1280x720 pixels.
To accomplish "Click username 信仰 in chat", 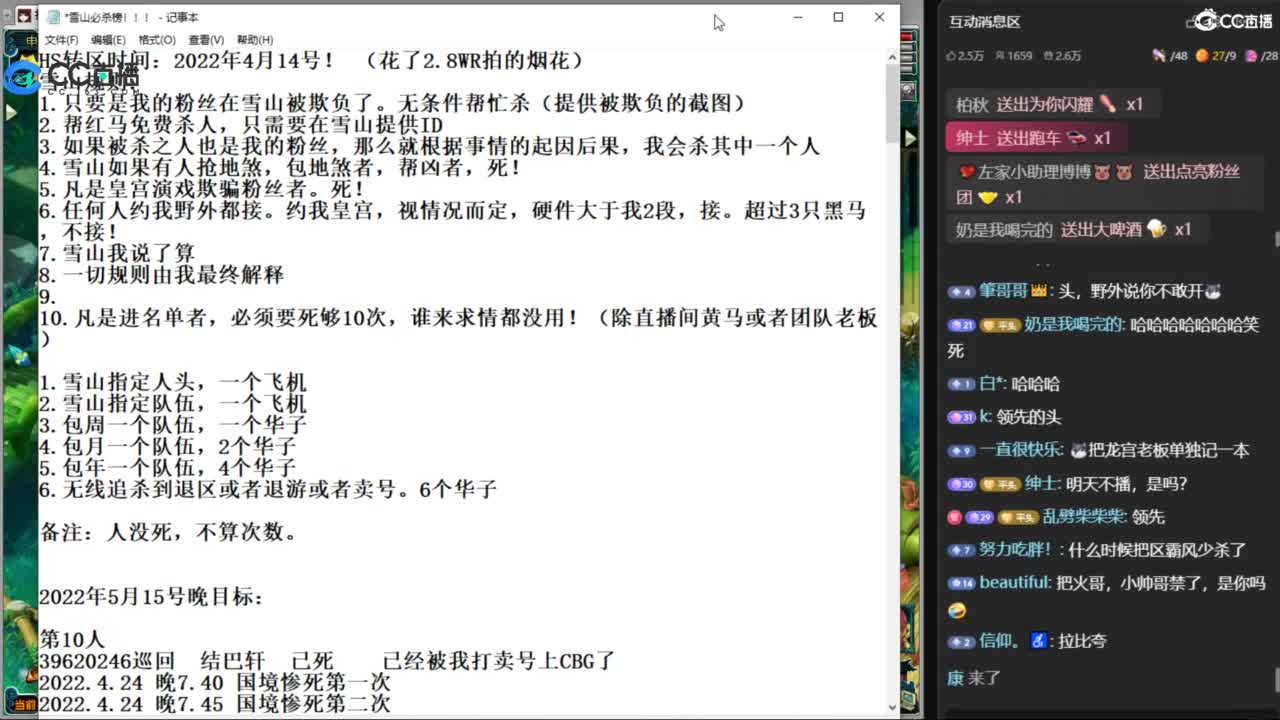I will (x=998, y=641).
